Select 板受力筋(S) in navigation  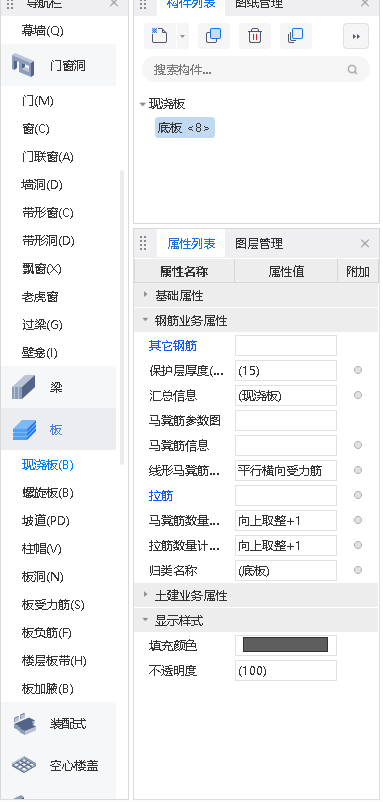(53, 605)
